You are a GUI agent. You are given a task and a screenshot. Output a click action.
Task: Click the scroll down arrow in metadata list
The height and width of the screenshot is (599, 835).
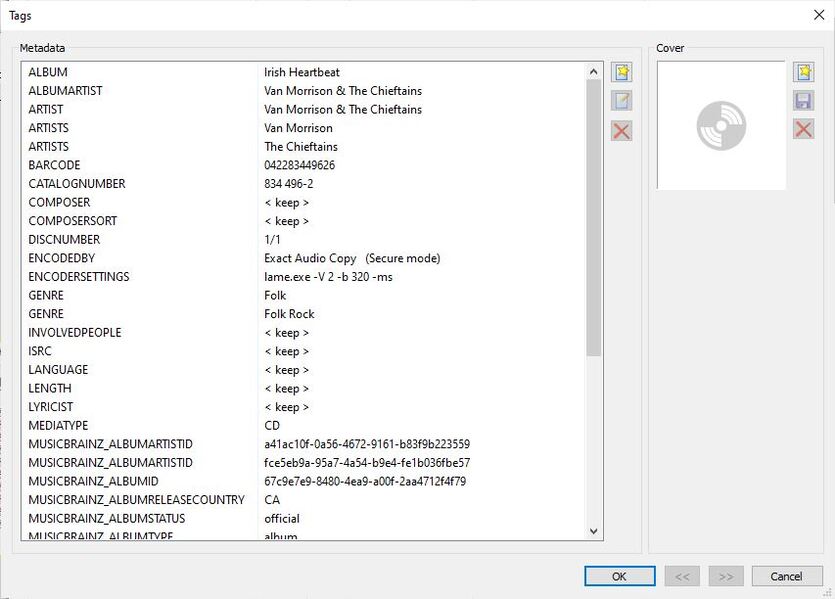(594, 531)
